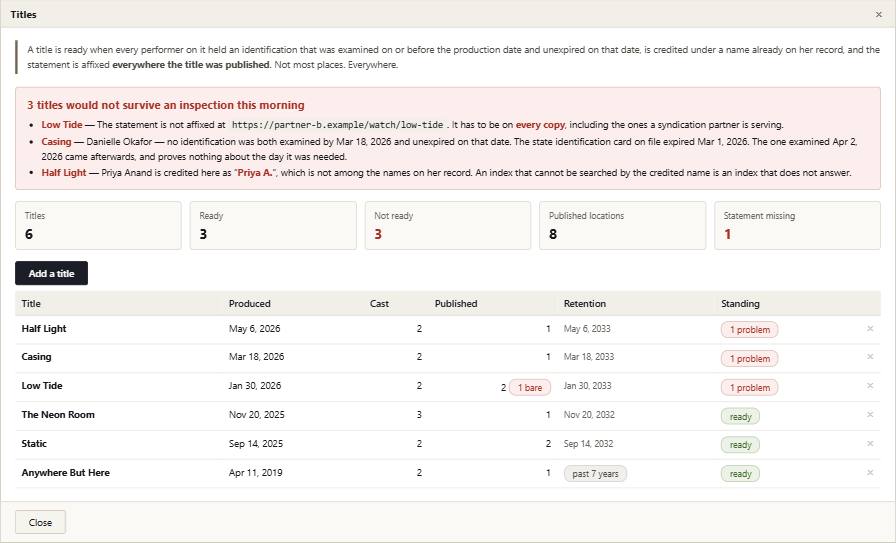This screenshot has height=543, width=896.
Task: Sort by the Produced column header
Action: click(250, 304)
